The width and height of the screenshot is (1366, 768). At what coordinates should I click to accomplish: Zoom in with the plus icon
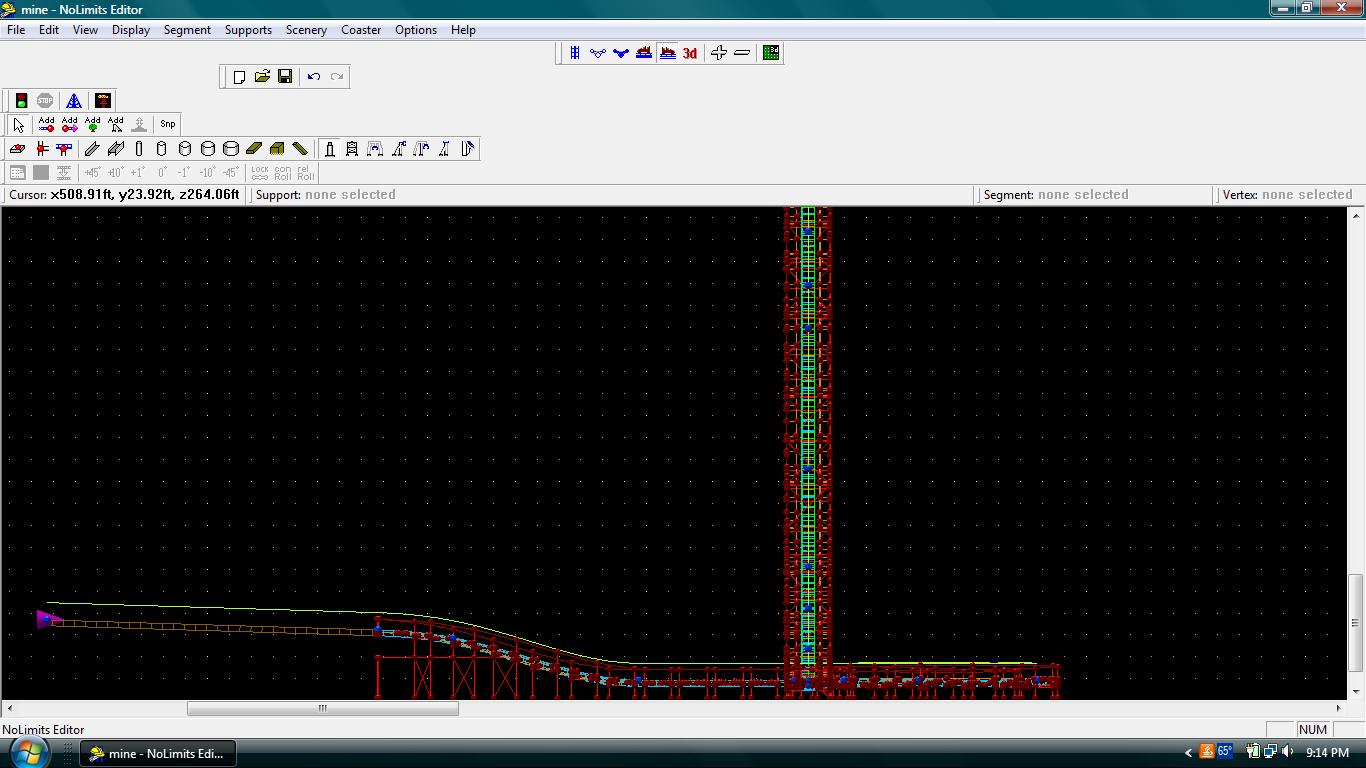(x=719, y=53)
